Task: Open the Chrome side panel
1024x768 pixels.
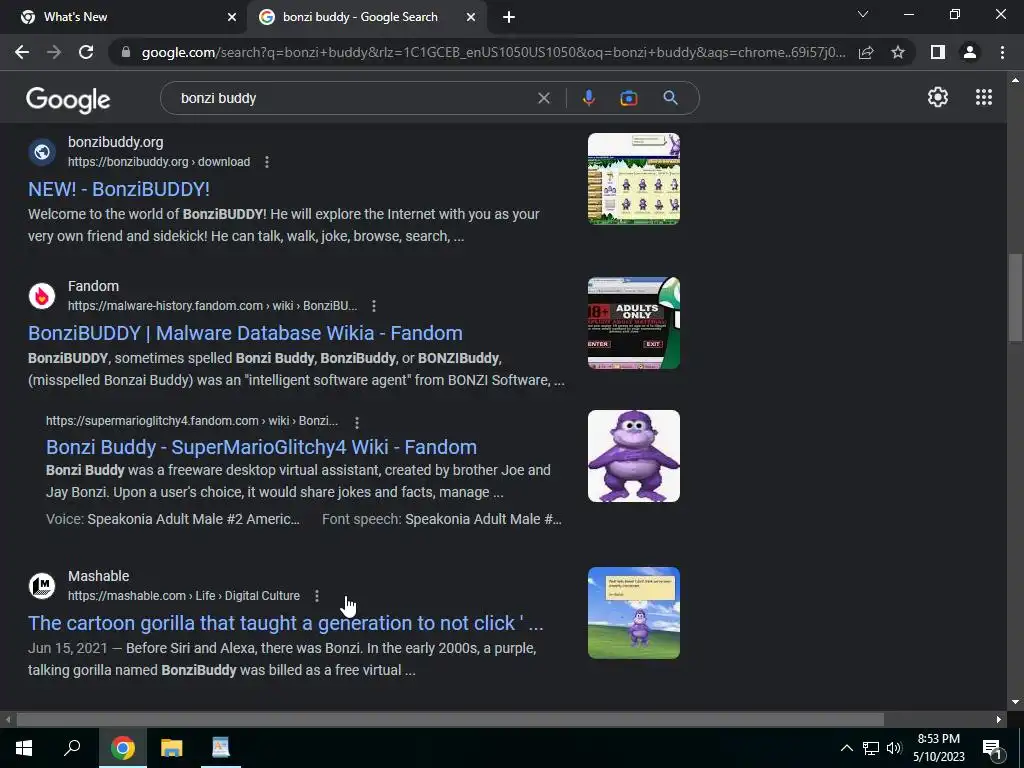Action: pyautogui.click(x=938, y=52)
